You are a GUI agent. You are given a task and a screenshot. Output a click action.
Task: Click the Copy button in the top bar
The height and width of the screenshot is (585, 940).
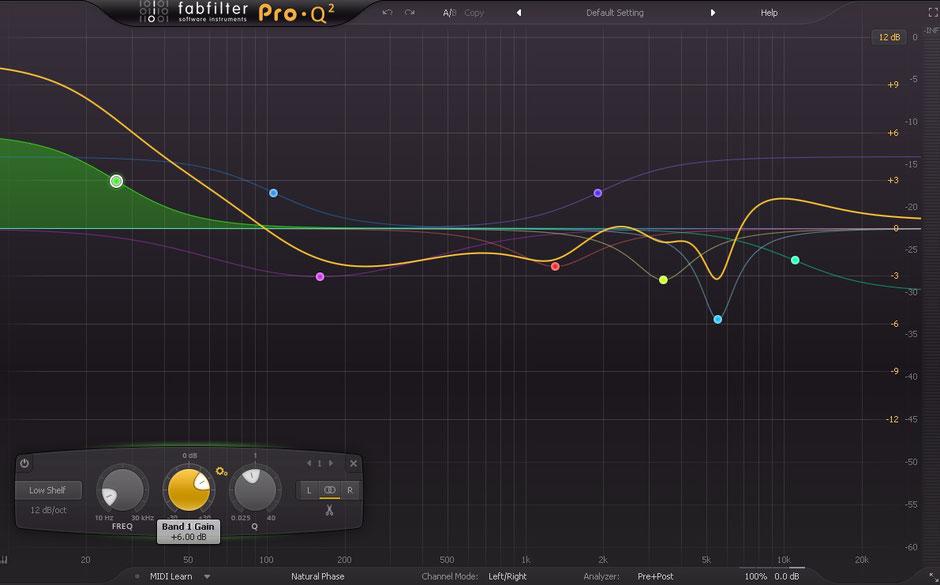click(474, 12)
